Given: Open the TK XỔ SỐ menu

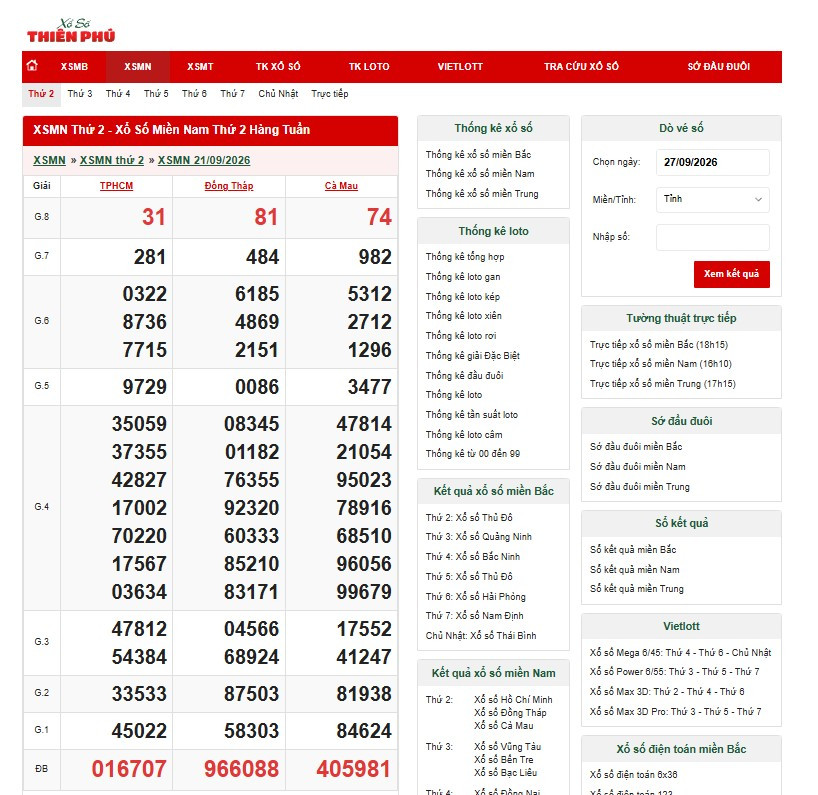Looking at the screenshot, I should point(278,67).
